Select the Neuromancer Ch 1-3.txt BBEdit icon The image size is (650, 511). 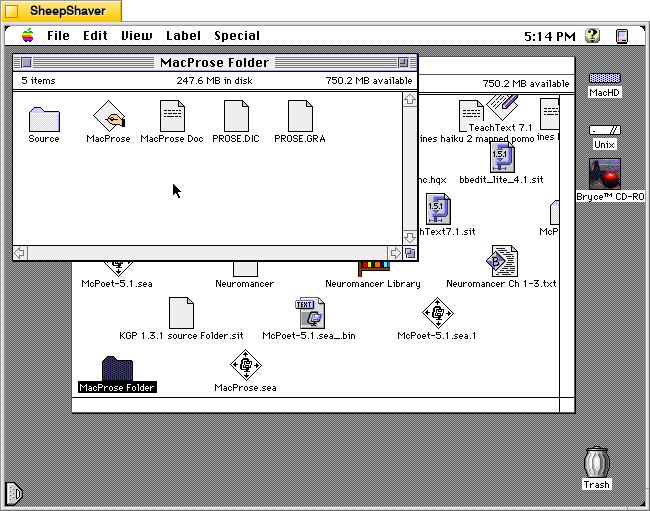tap(502, 261)
